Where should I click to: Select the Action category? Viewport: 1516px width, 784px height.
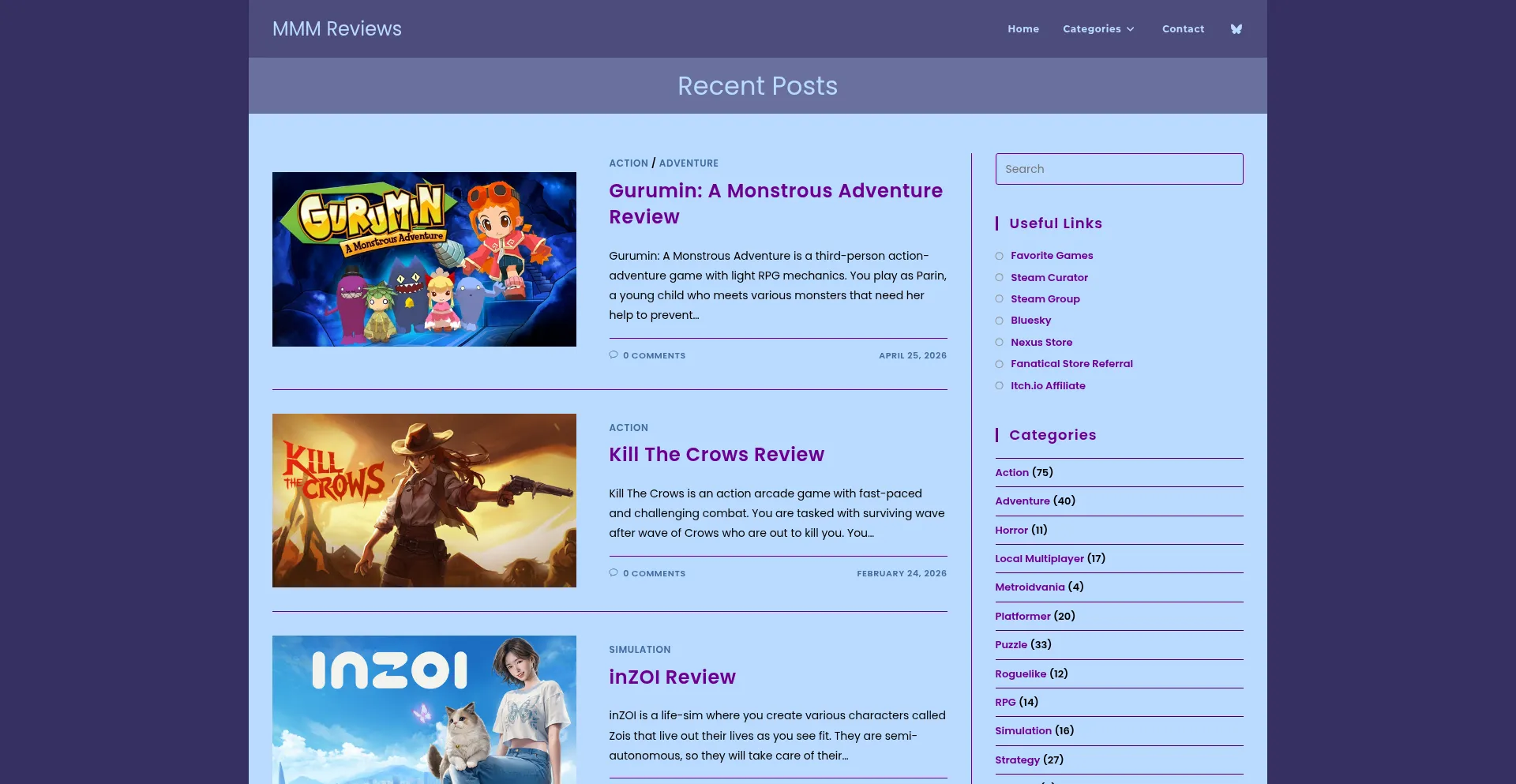click(1011, 472)
